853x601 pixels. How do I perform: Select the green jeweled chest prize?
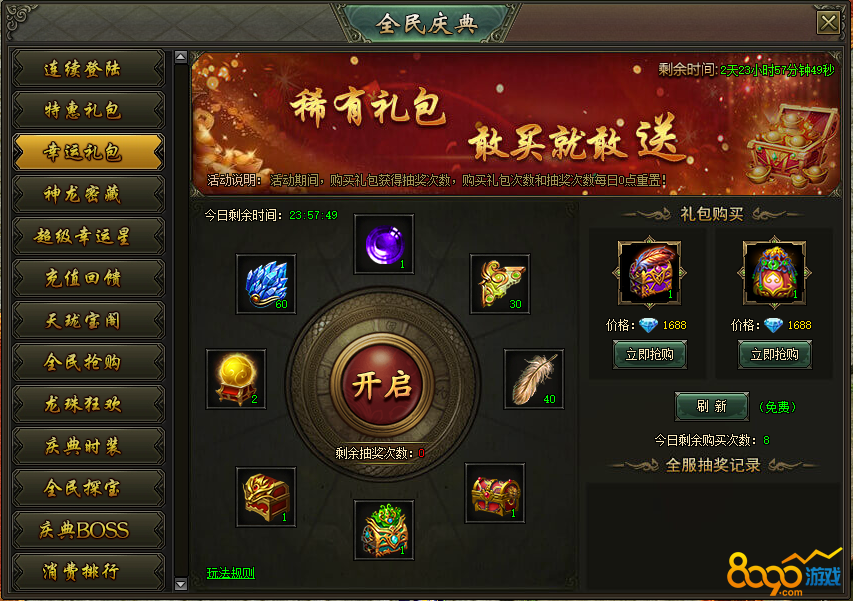[x=384, y=530]
